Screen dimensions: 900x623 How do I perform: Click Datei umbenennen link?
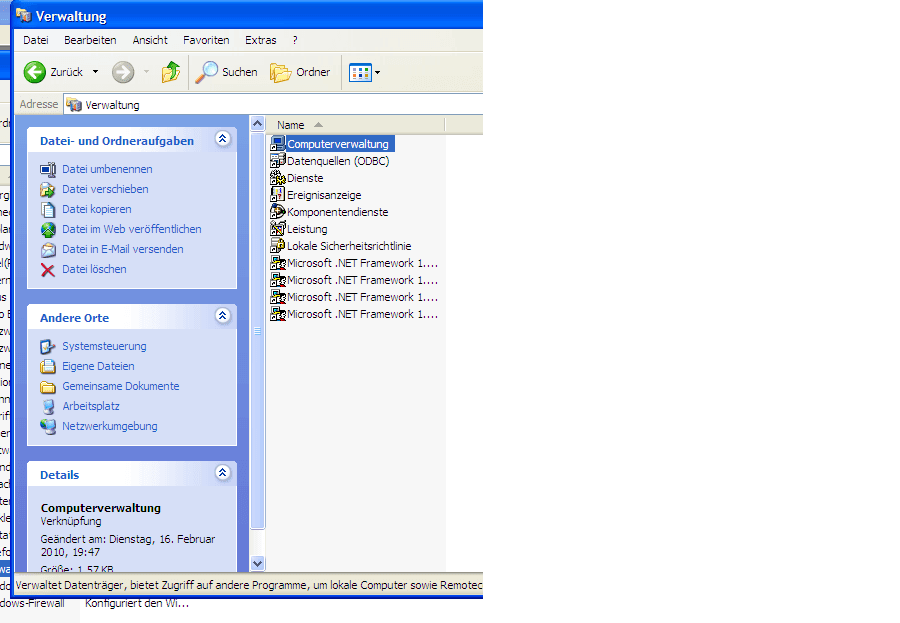[x=107, y=169]
